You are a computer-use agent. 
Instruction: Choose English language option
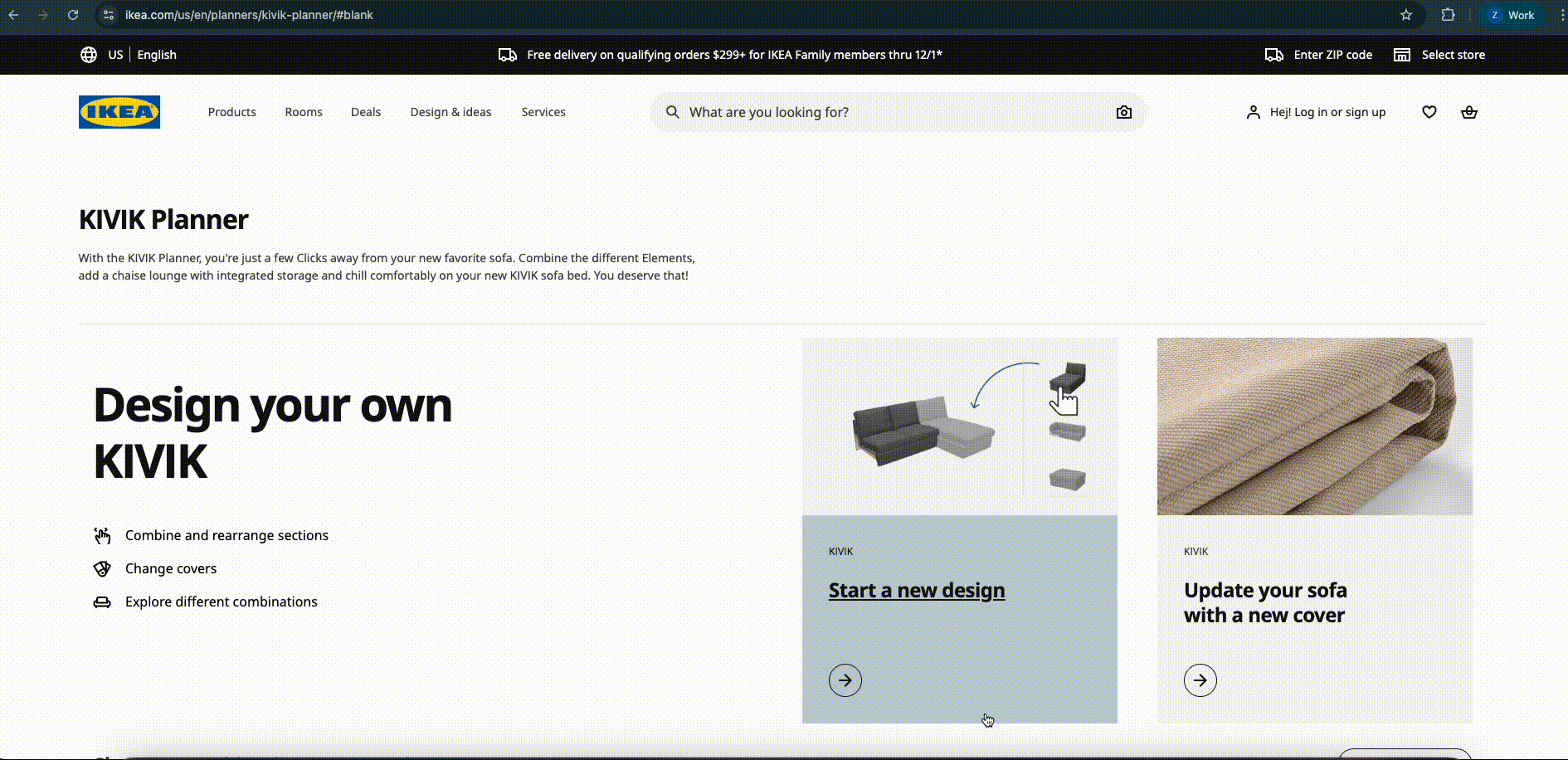[156, 54]
